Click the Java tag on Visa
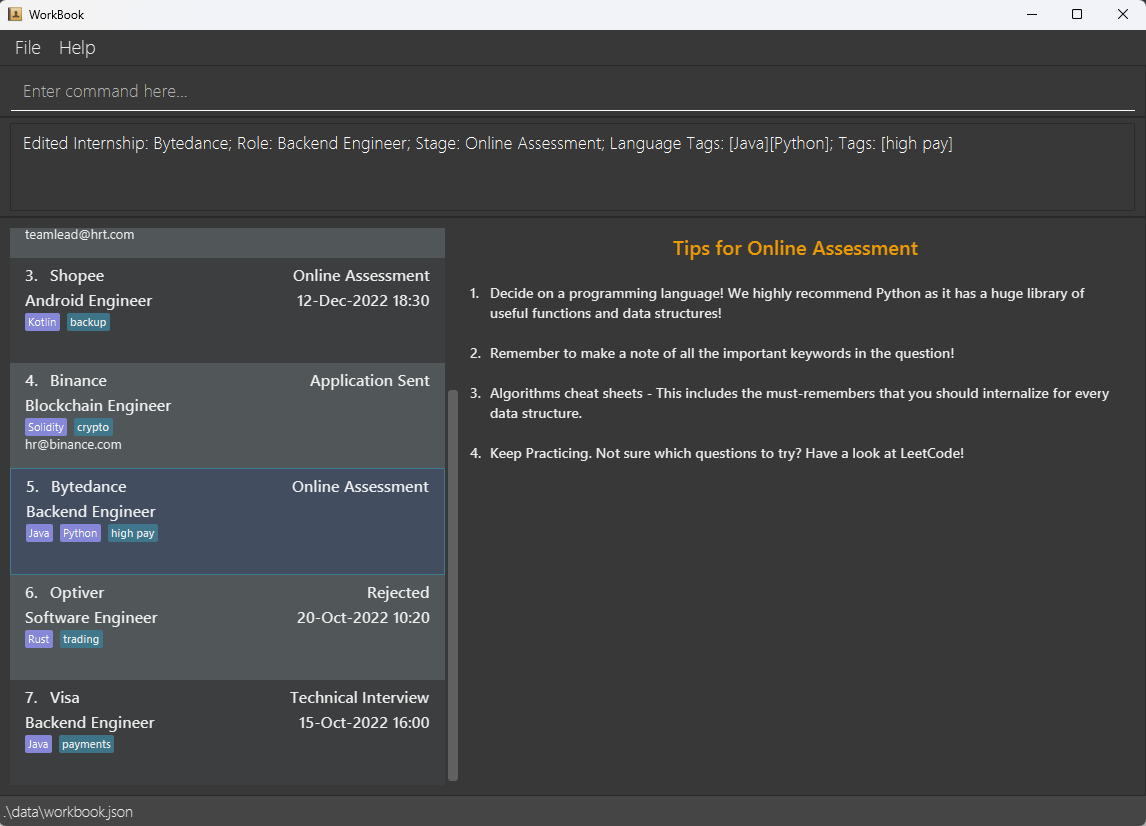The height and width of the screenshot is (826, 1146). click(38, 744)
